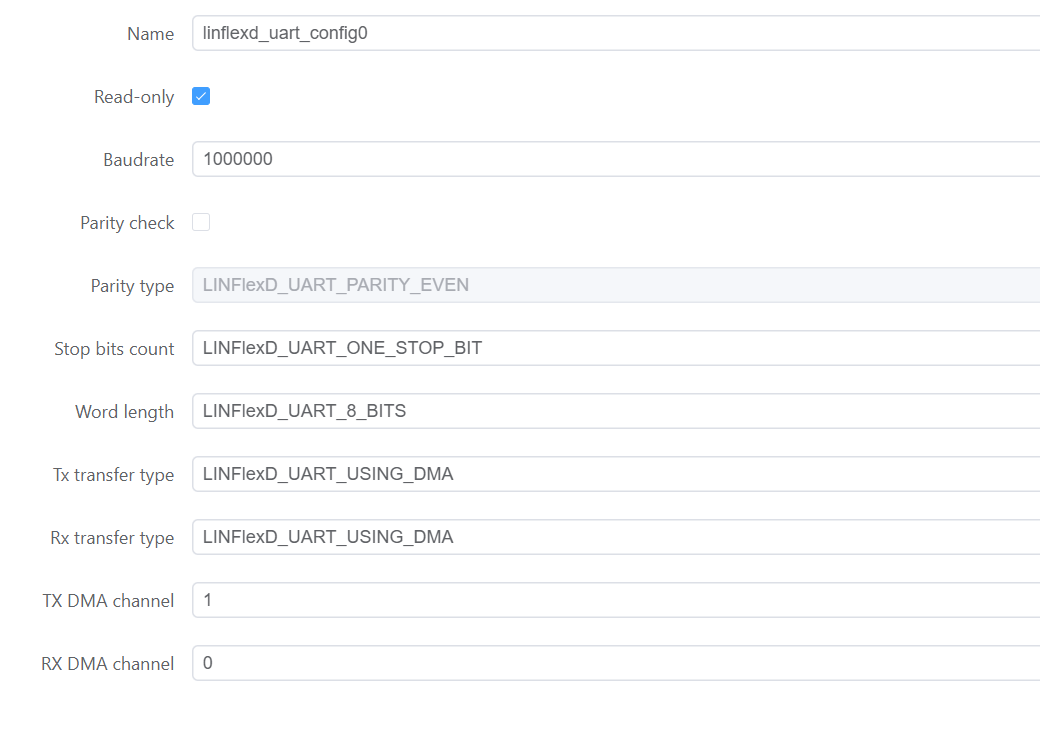Click the "Tx transfer type" label text
The height and width of the screenshot is (733, 1040).
click(x=113, y=475)
